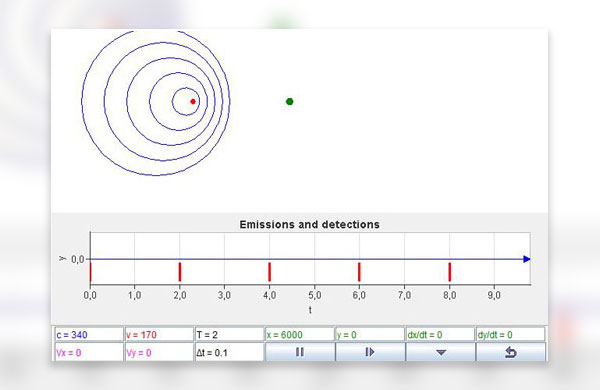Screen dimensions: 600x390
Task: Select the red source dot
Action: click(x=193, y=101)
